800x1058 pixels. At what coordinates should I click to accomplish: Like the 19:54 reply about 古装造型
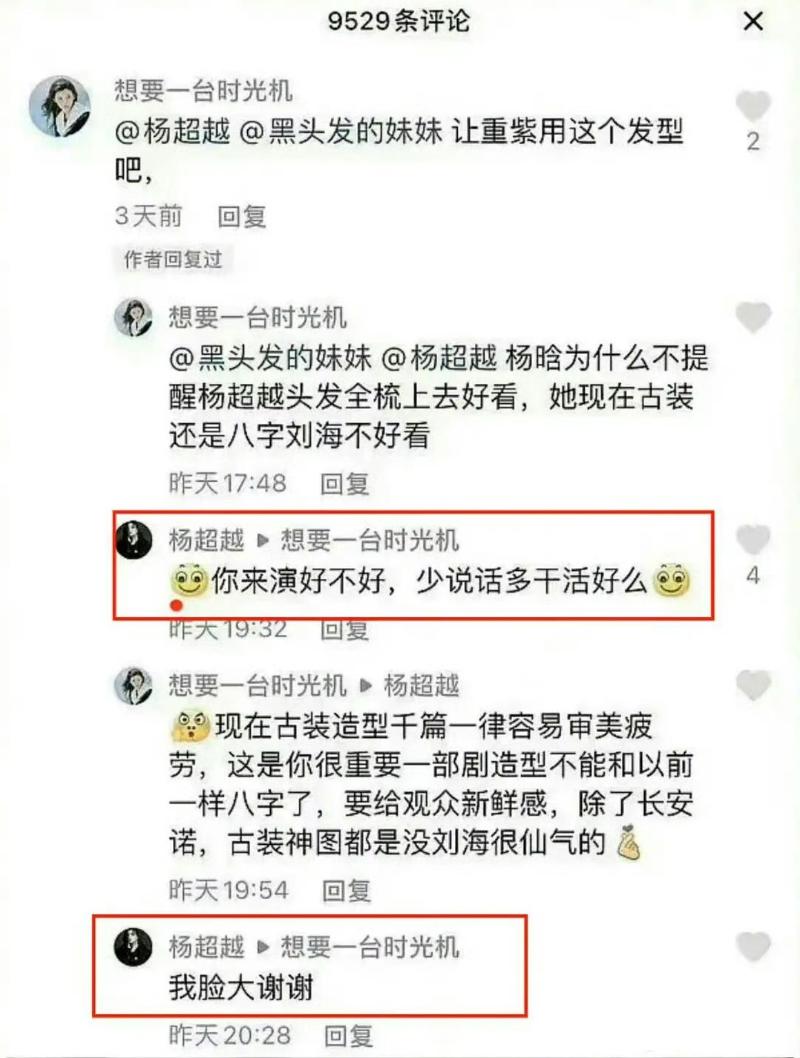753,684
